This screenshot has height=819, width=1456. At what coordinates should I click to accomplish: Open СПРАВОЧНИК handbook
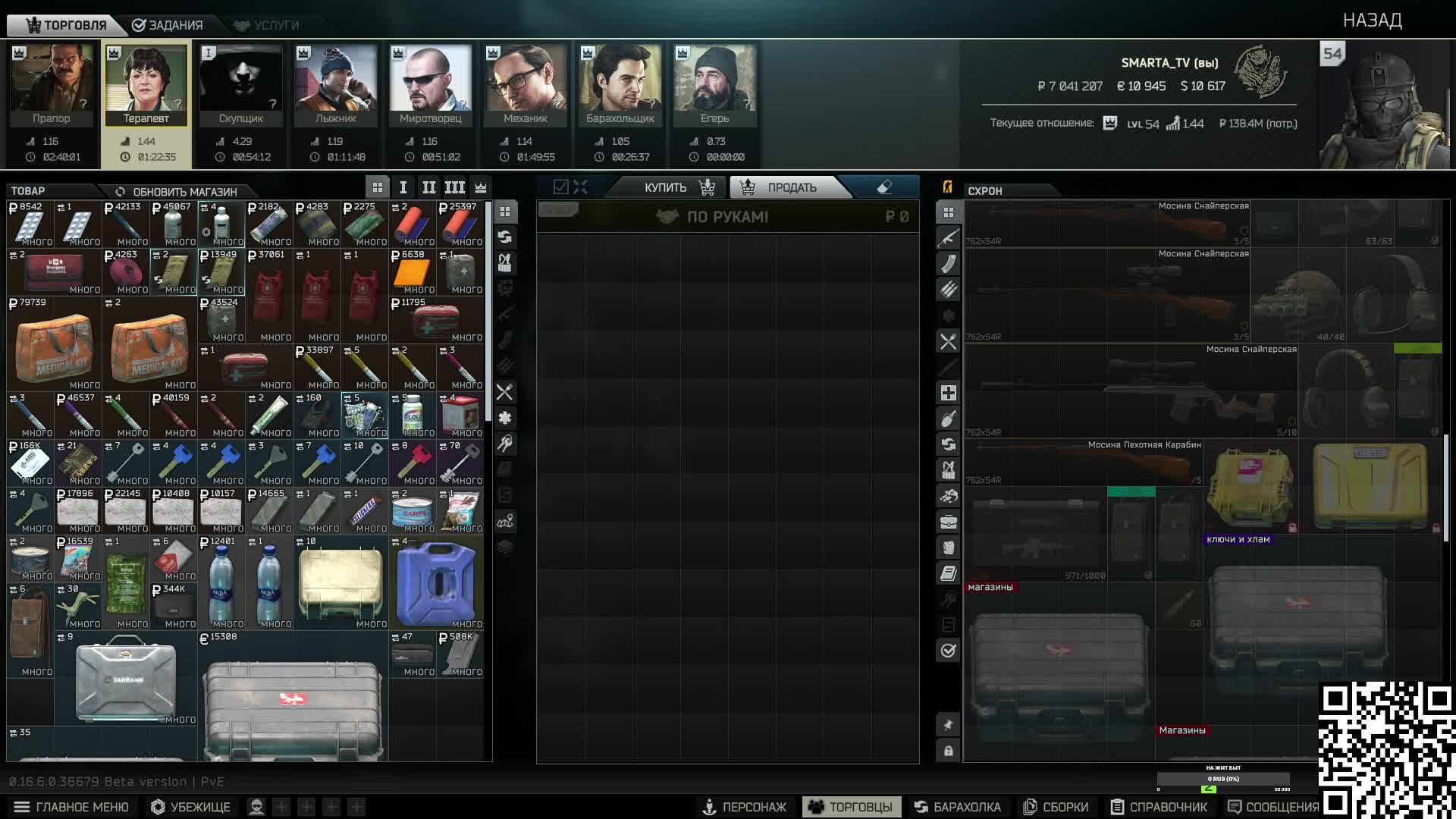click(1159, 807)
